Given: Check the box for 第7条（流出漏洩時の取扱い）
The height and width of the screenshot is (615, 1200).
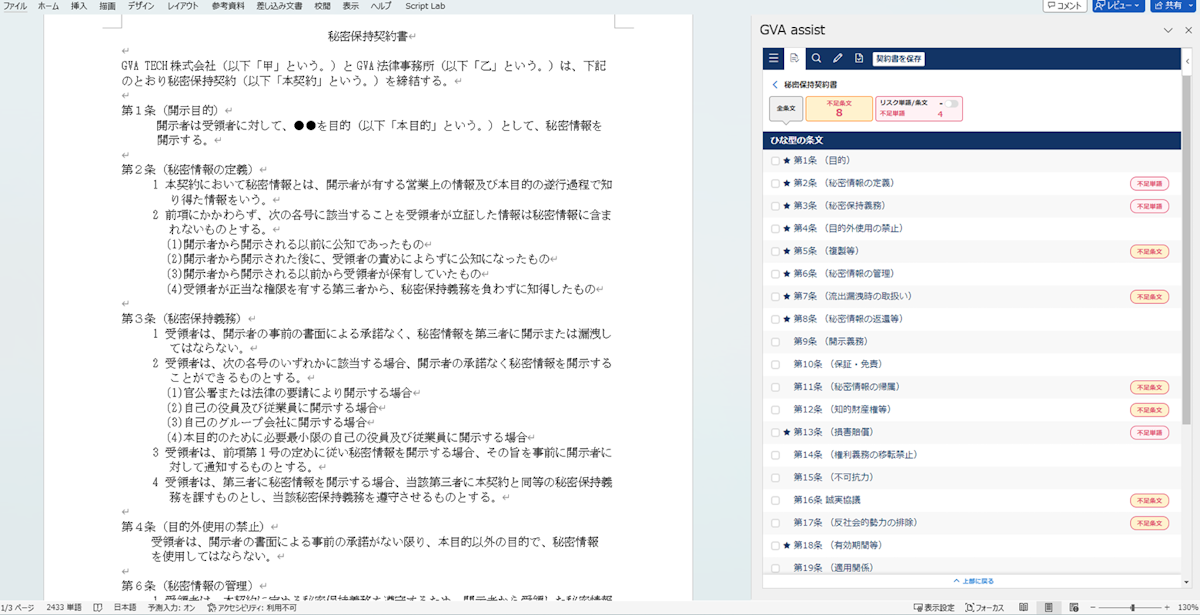Looking at the screenshot, I should click(775, 296).
